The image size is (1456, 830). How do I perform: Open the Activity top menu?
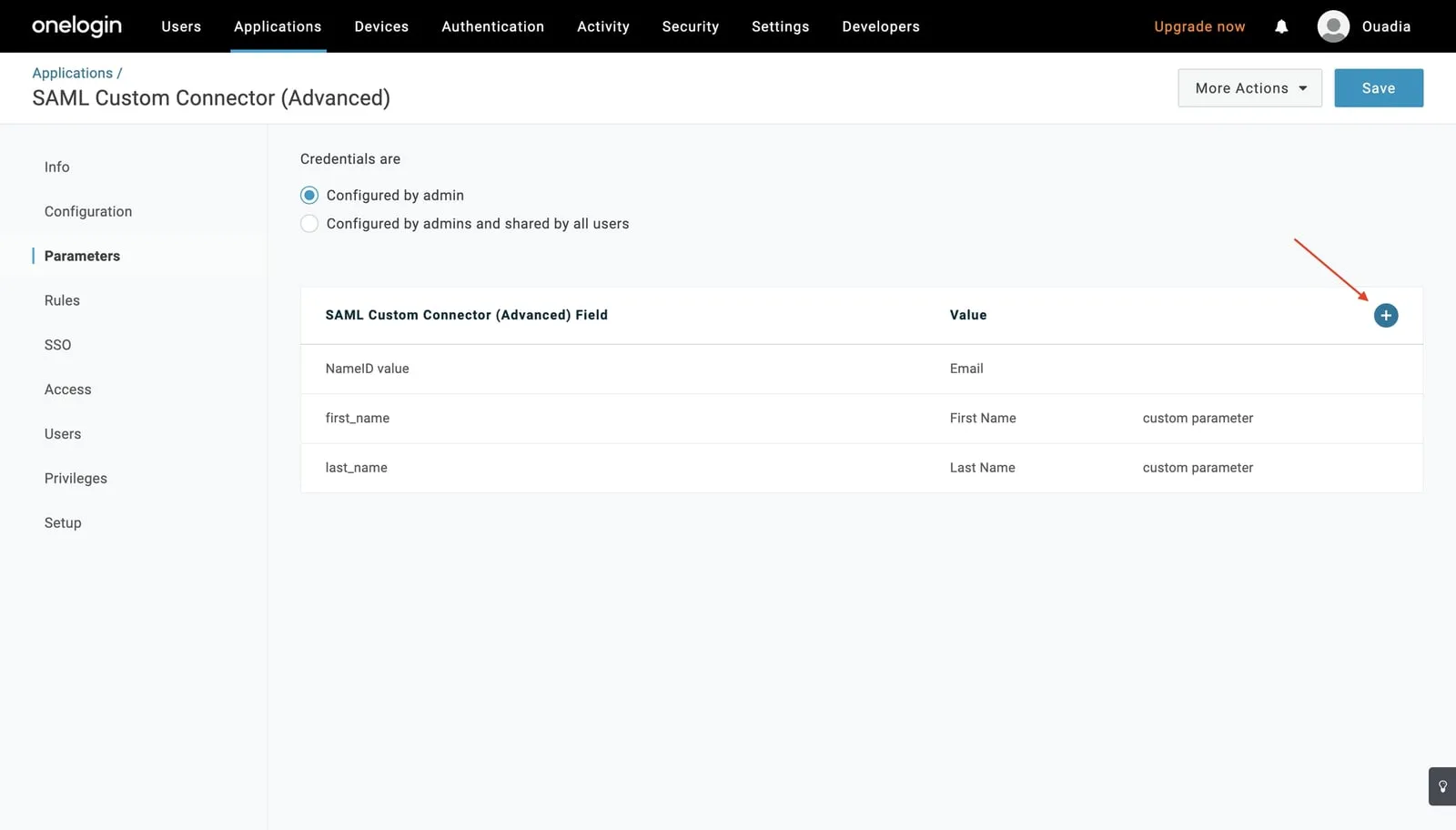603,26
